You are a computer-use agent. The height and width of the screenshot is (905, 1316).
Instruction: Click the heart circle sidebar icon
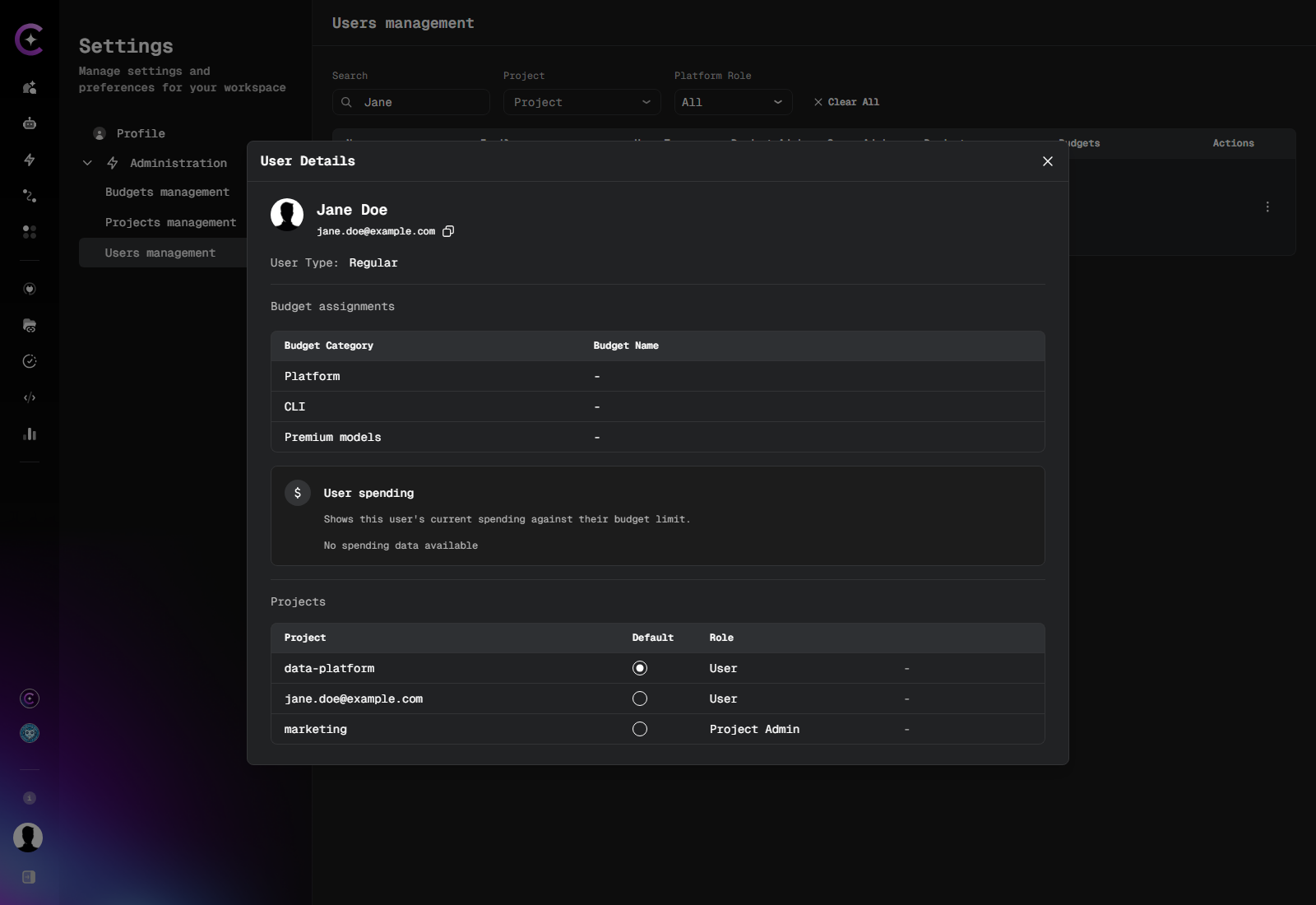pyautogui.click(x=30, y=289)
